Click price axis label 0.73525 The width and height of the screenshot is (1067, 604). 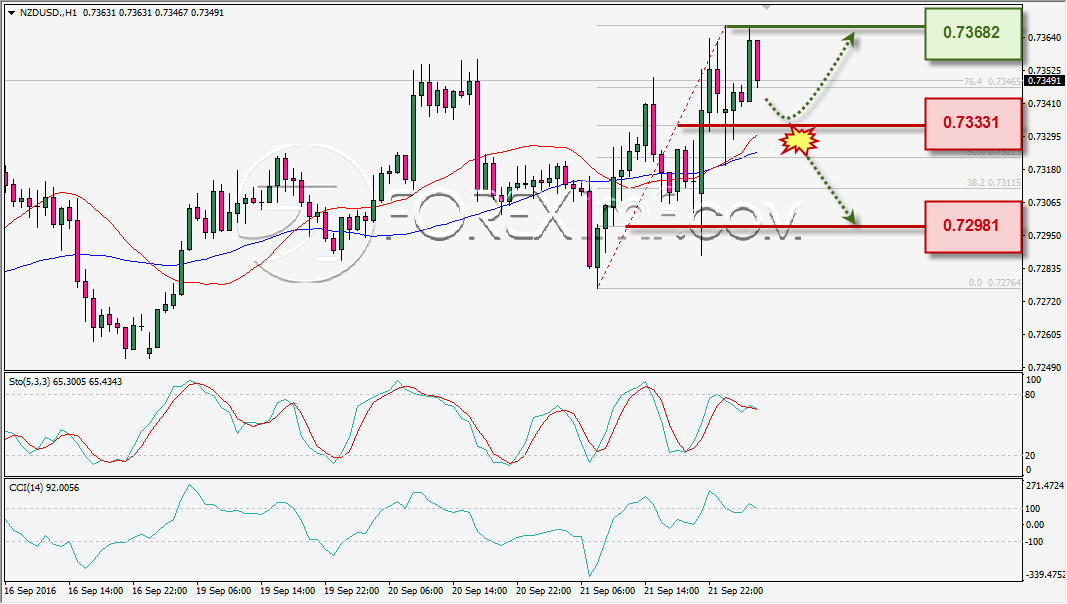pos(1044,70)
